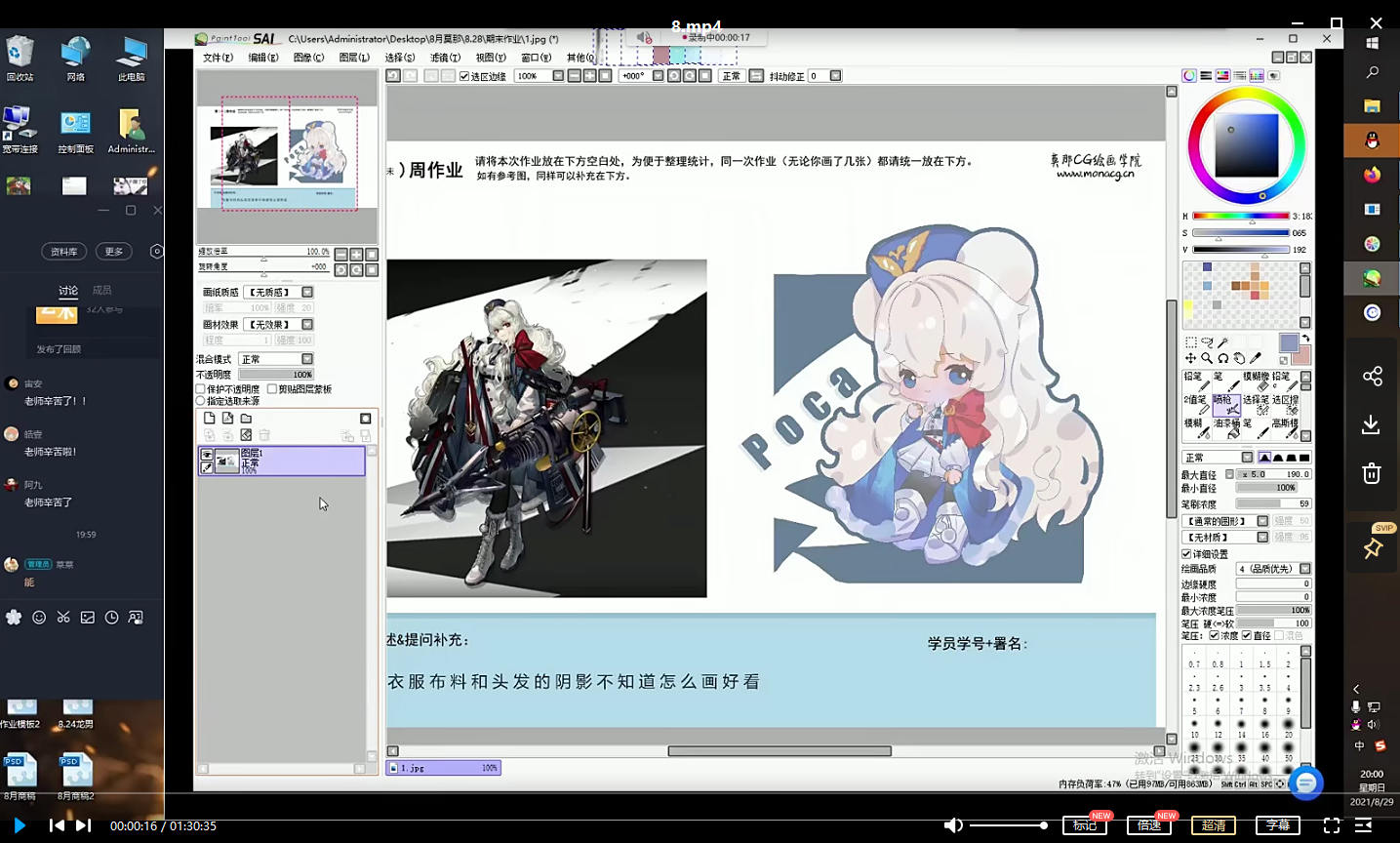Choose the hand pan tool
The height and width of the screenshot is (843, 1400).
coord(1239,358)
